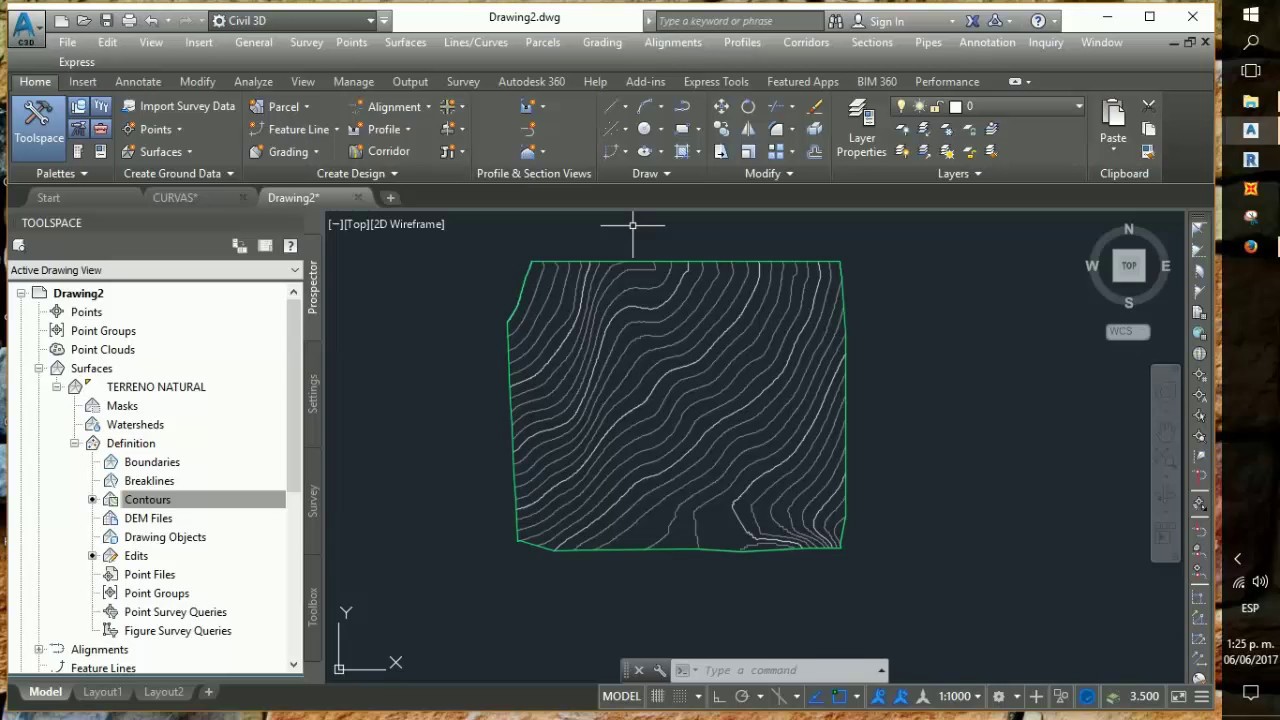Switch to the CURVAS drawing tab
This screenshot has height=720, width=1280.
175,198
